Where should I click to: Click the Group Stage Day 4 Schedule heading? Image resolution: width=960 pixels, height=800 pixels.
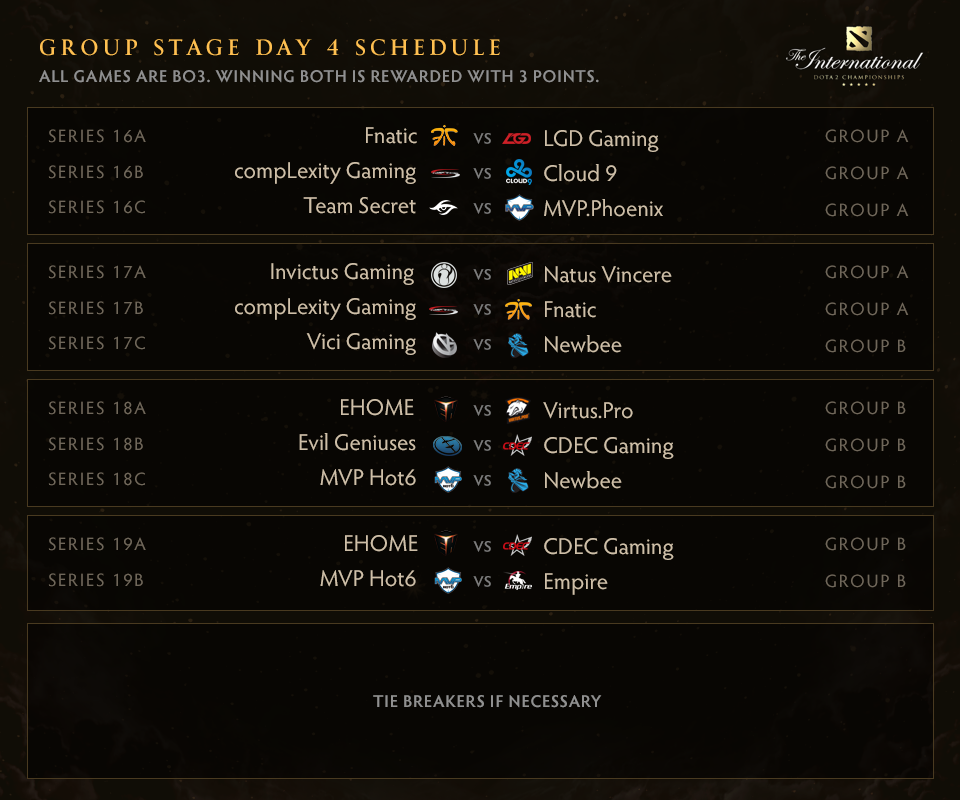(271, 48)
